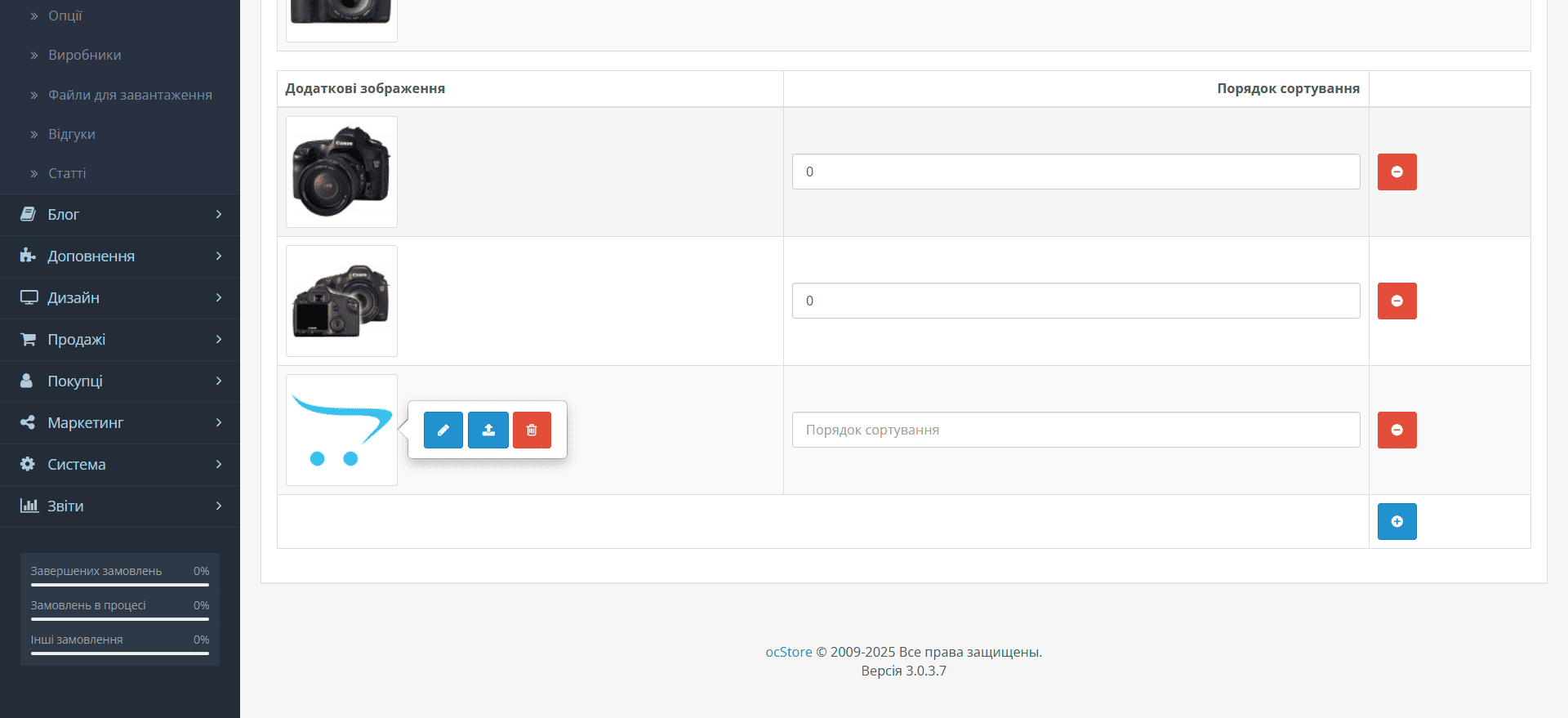
Task: Click the pencil edit image icon
Action: coord(443,430)
